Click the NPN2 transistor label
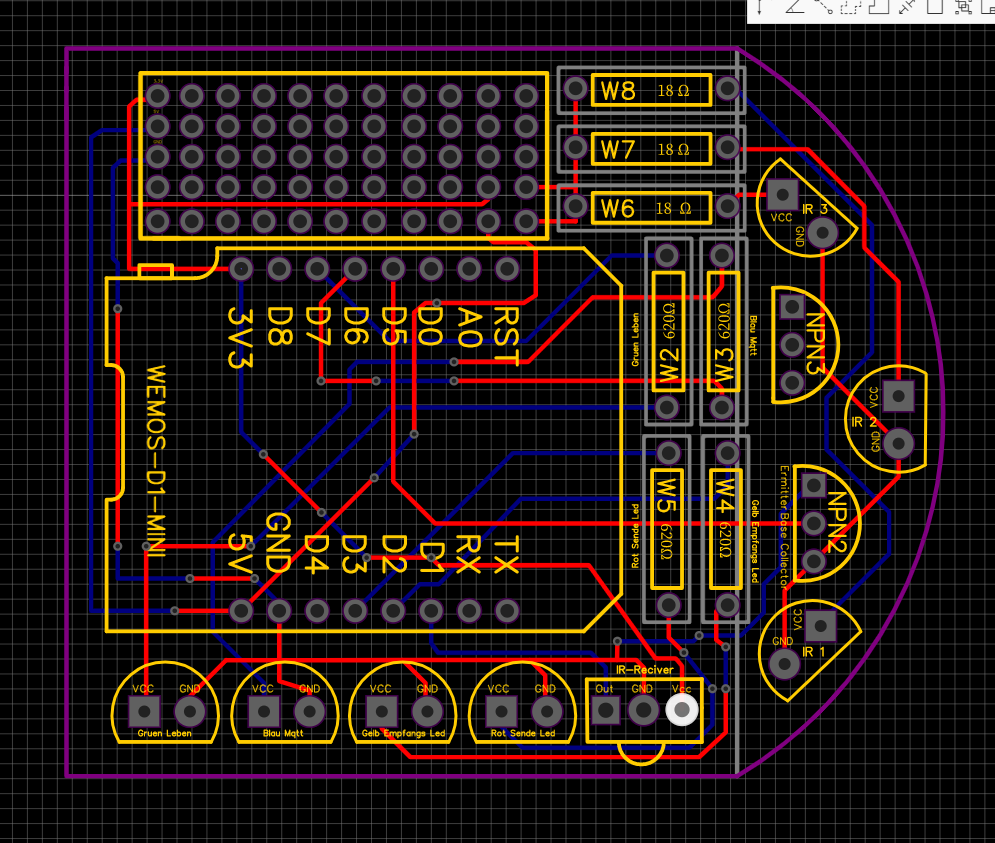This screenshot has width=995, height=843. [838, 522]
